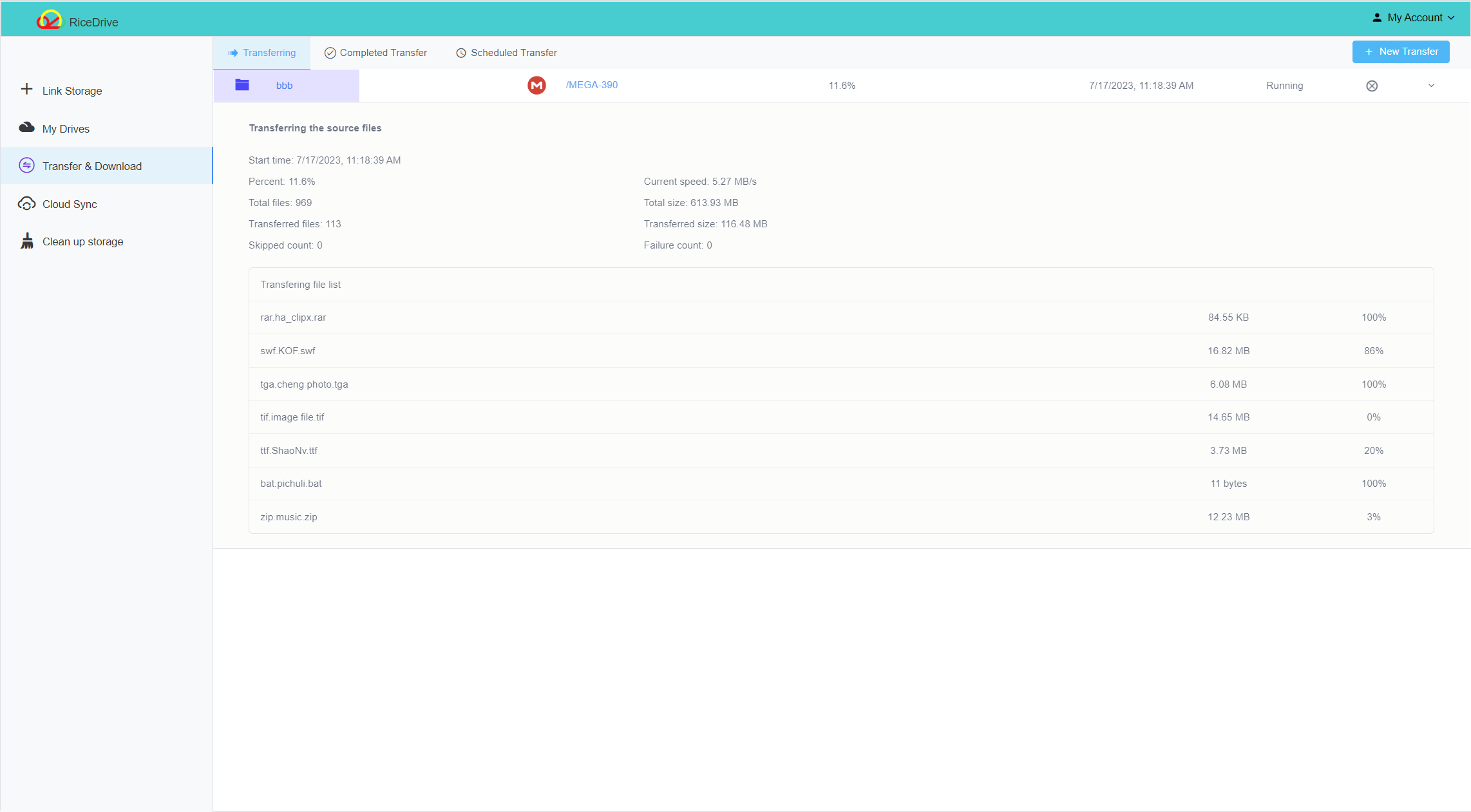
Task: Toggle the transfer running status indicator
Action: point(1284,85)
